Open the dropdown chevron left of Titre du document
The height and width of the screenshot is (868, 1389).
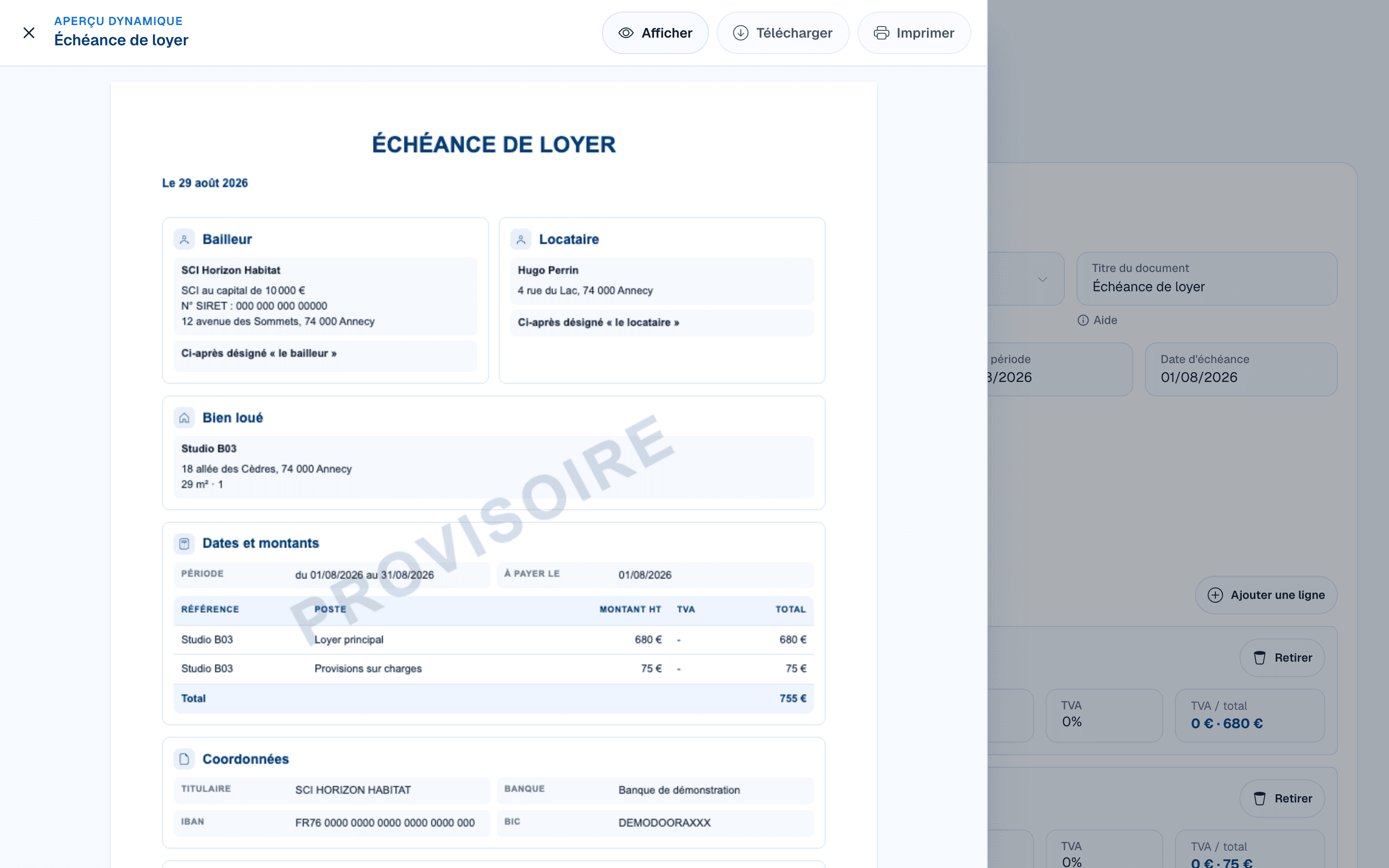[x=1042, y=279]
